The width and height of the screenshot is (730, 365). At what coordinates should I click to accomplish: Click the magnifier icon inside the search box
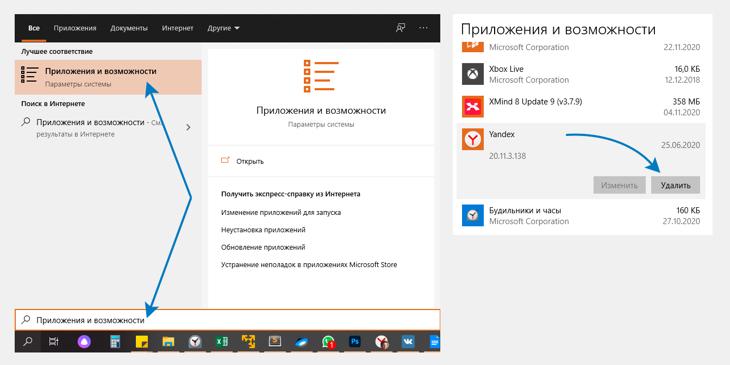[26, 320]
